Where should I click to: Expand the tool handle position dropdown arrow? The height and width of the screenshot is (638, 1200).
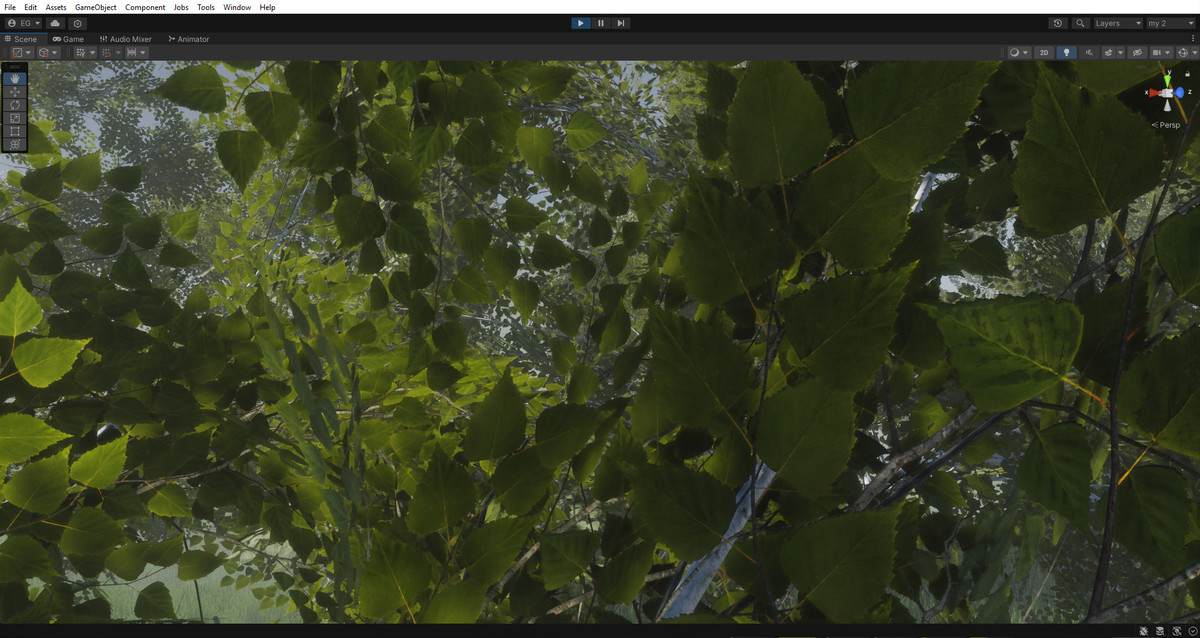coord(28,52)
